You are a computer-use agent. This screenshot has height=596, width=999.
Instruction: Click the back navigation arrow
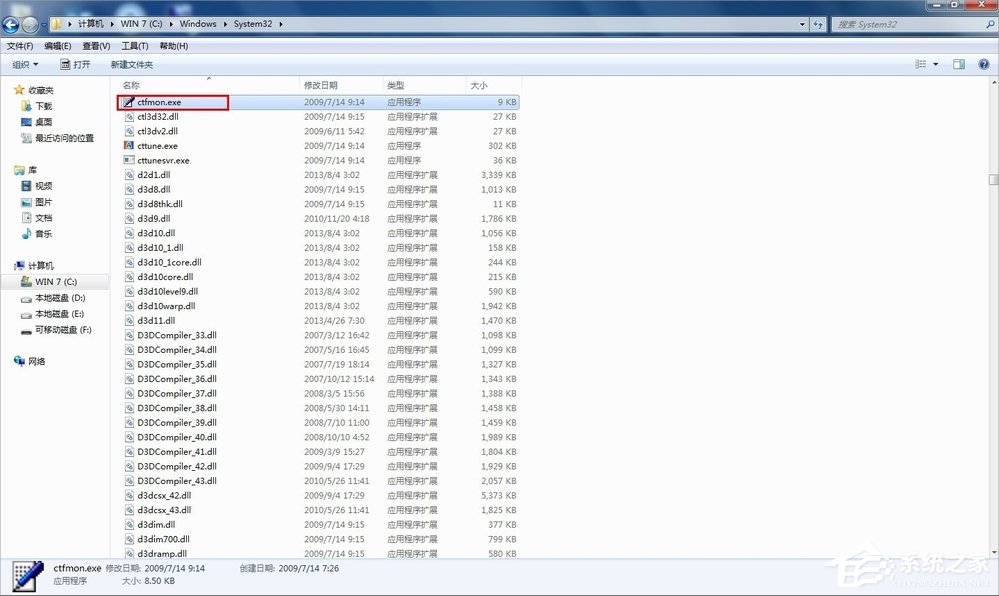[12, 24]
